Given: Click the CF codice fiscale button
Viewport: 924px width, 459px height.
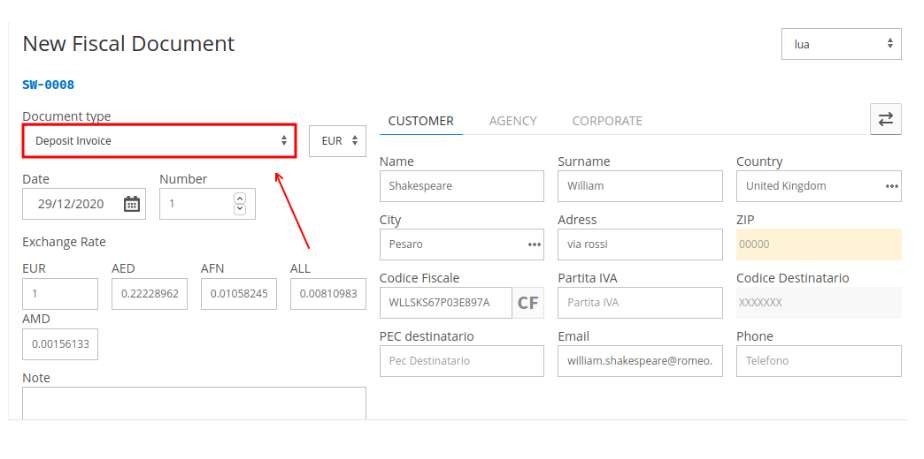Looking at the screenshot, I should tap(527, 303).
